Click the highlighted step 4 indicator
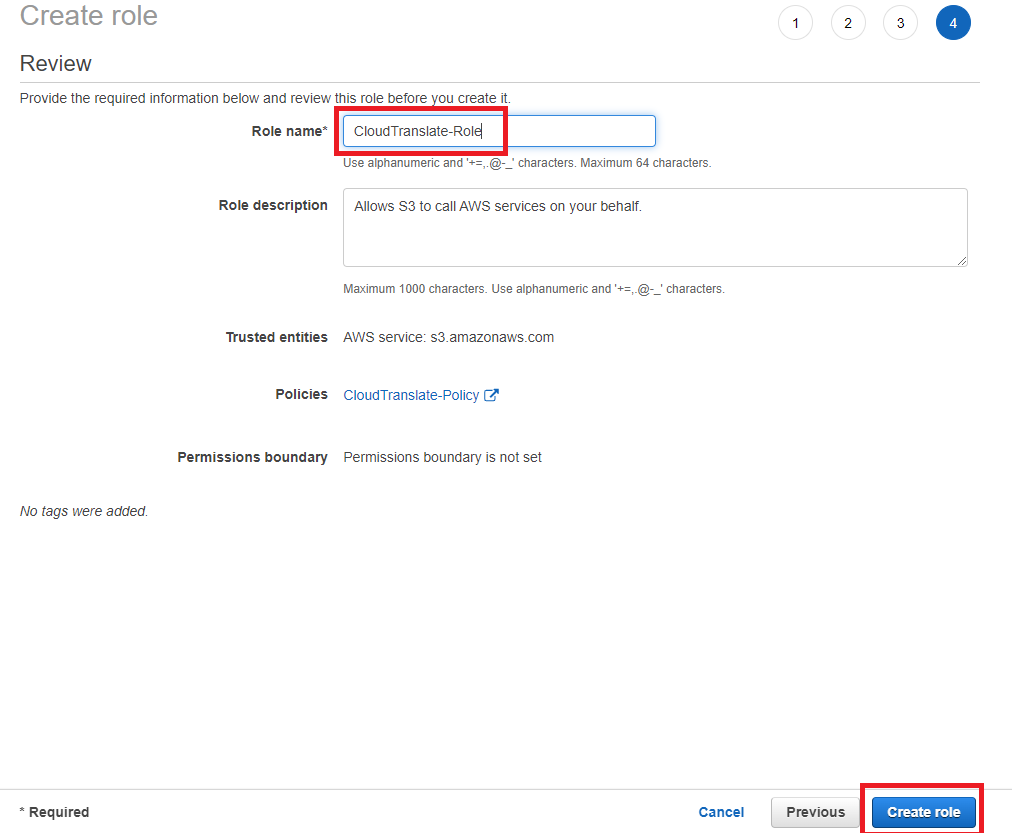Image resolution: width=1012 pixels, height=833 pixels. pyautogui.click(x=953, y=23)
